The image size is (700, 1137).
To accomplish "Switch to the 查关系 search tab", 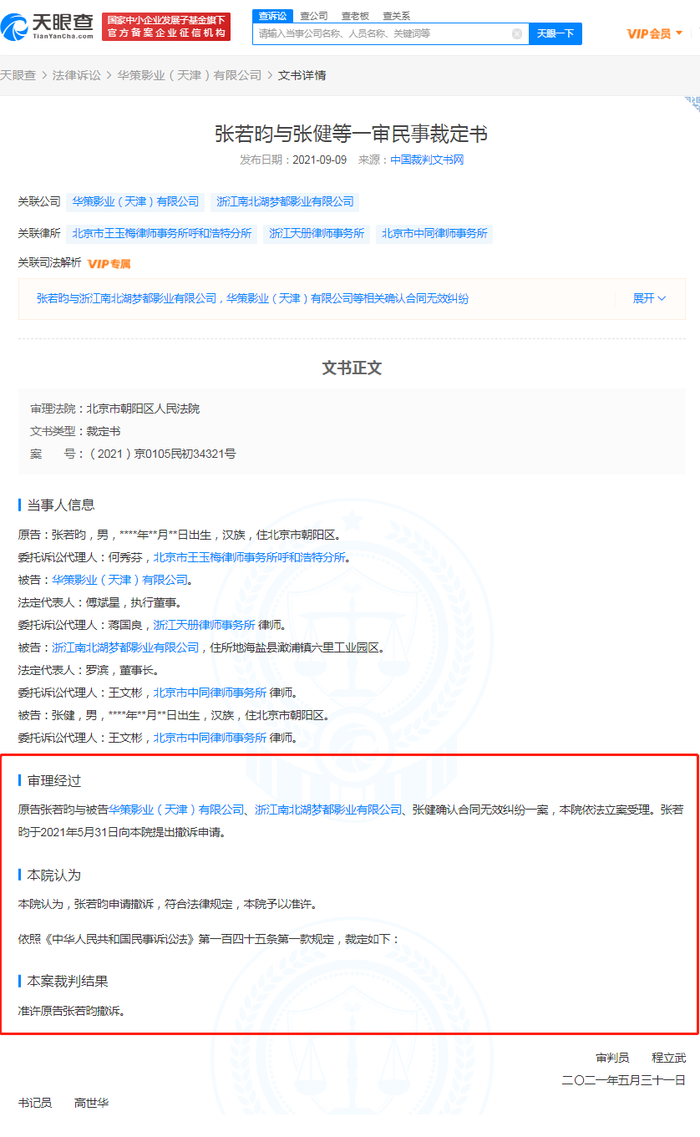I will click(397, 16).
